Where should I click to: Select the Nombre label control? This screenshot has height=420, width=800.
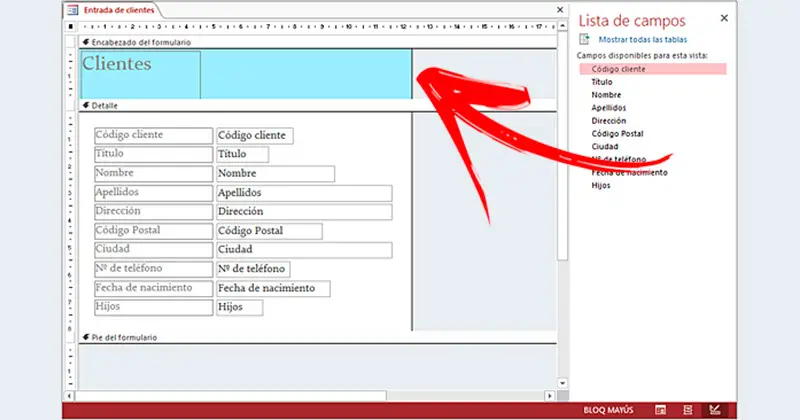coord(153,174)
